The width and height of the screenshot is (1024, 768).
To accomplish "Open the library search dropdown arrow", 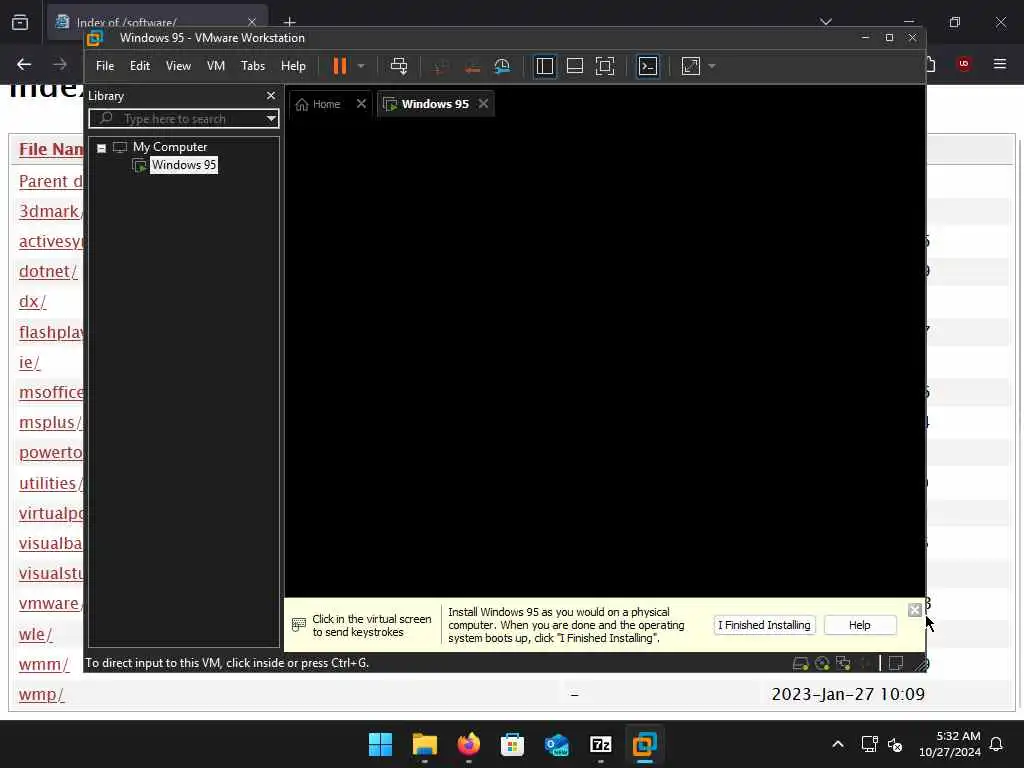I will pos(271,119).
